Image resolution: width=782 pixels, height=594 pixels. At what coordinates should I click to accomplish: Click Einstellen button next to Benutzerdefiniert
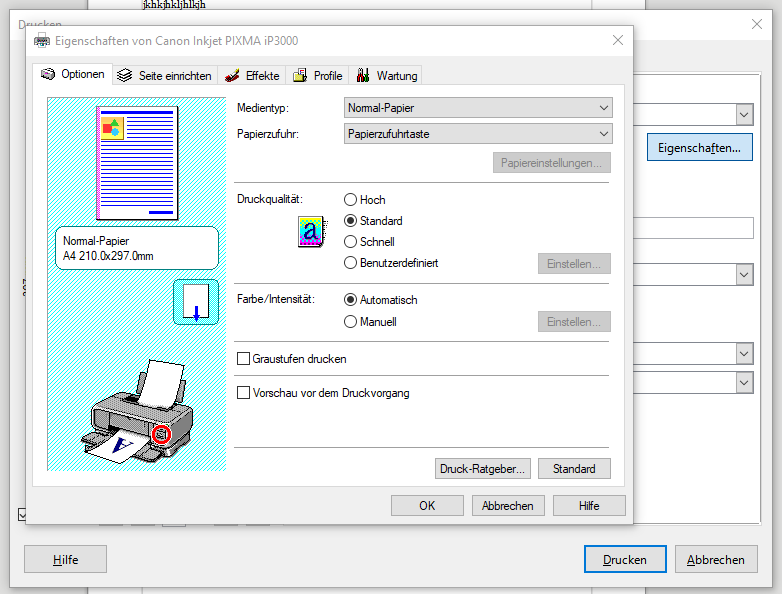point(574,264)
